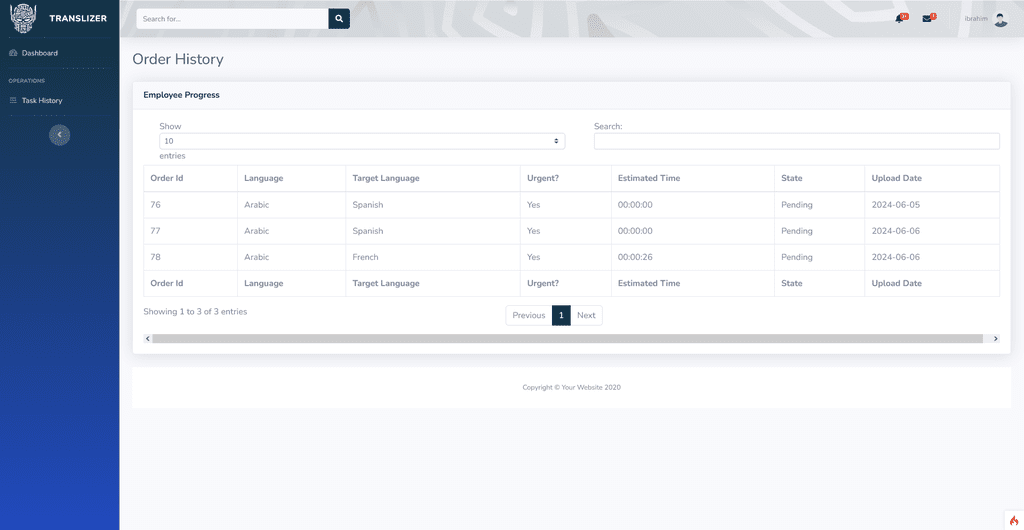Click the horizontal scrollbar thumb
Screen dimensions: 1024x530
(x=568, y=339)
